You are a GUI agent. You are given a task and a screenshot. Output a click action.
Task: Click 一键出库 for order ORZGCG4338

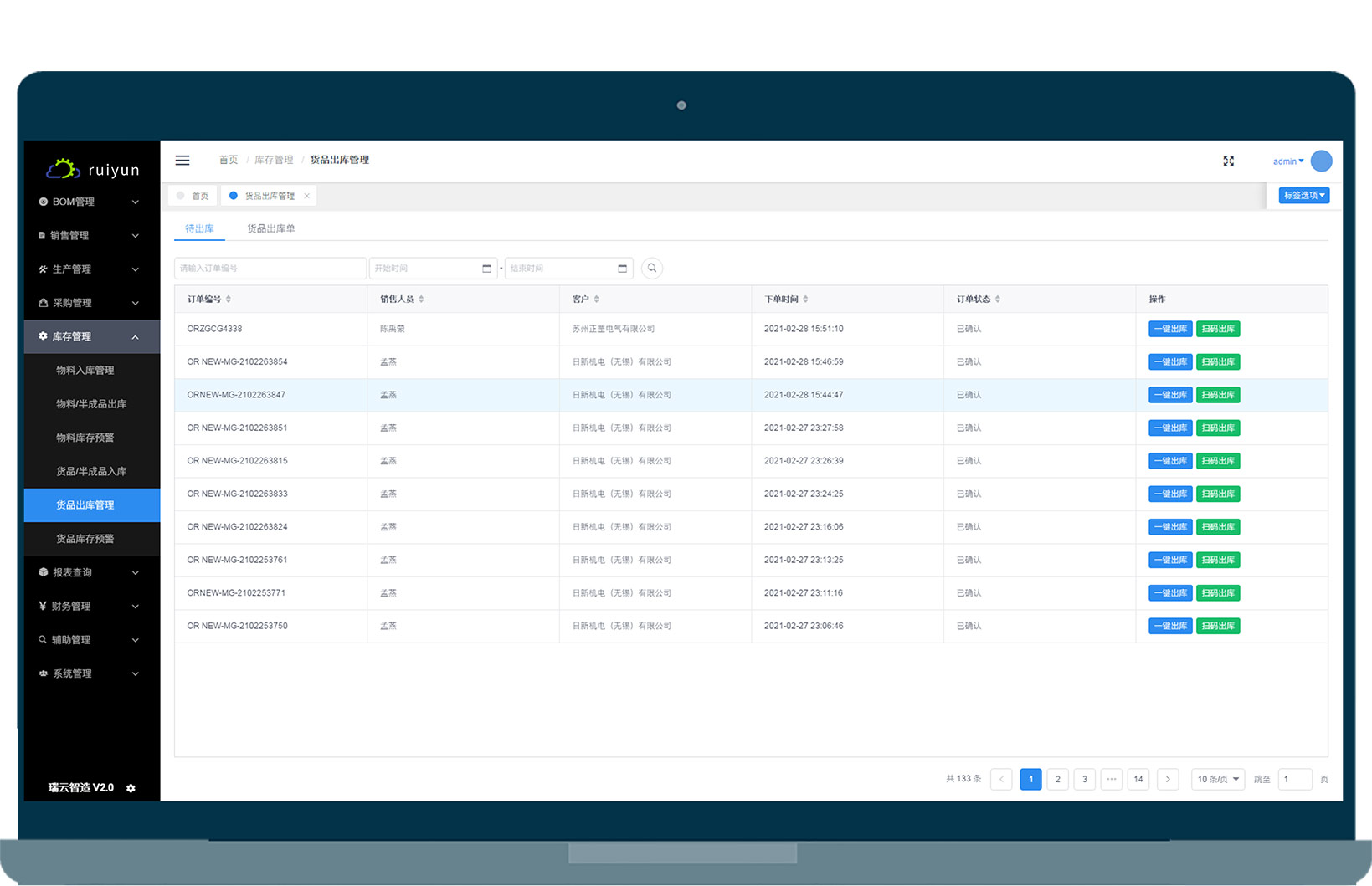[x=1170, y=329]
